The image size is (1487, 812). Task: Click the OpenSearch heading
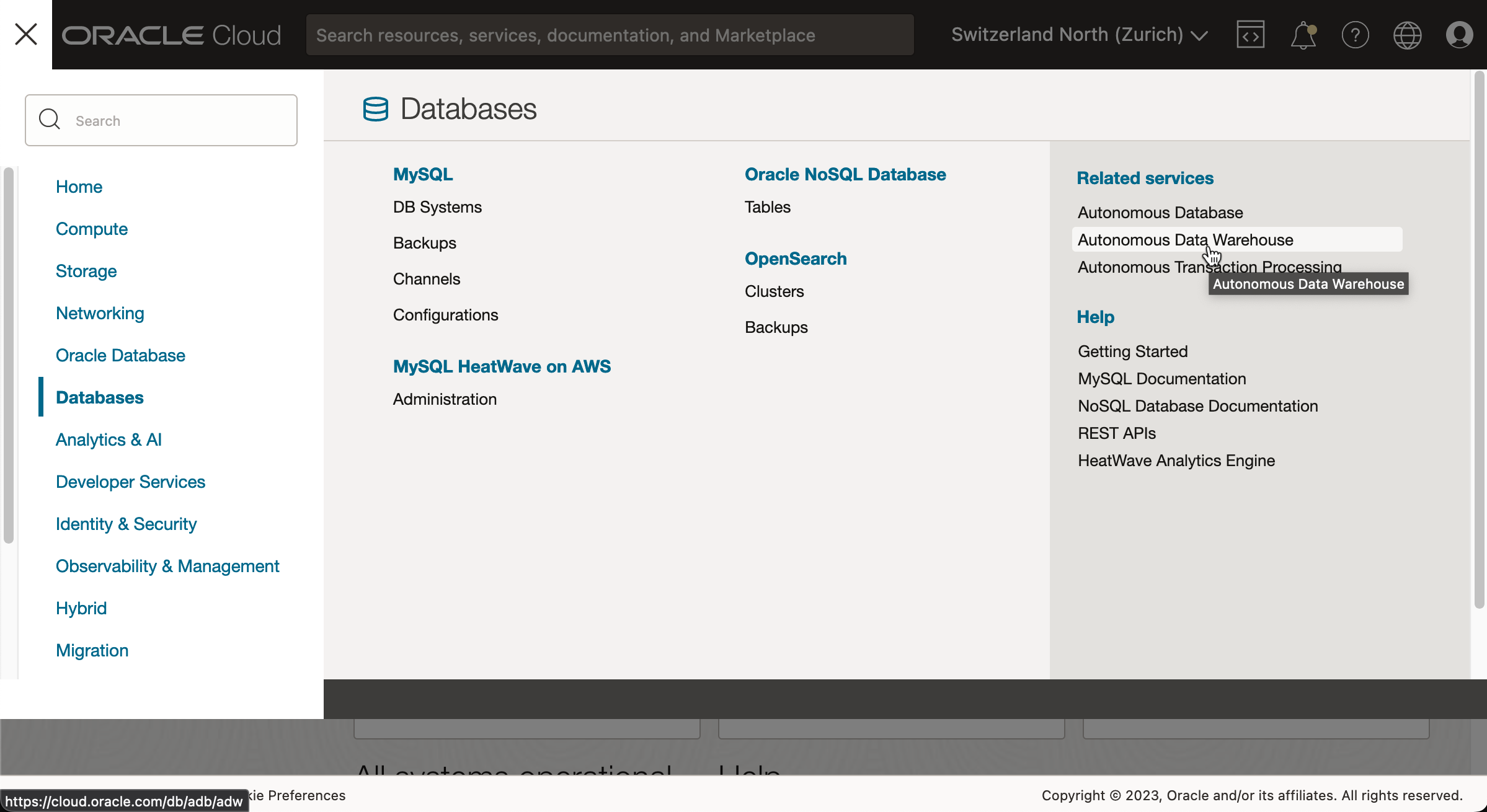796,258
